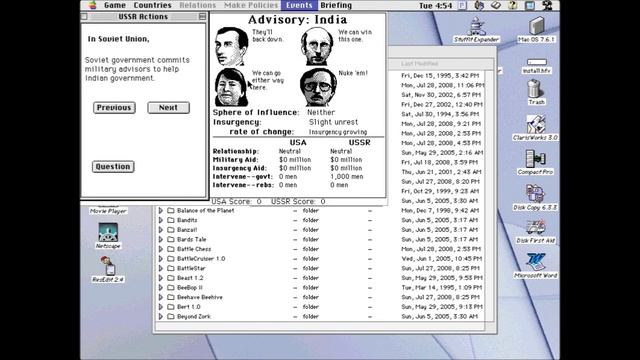Select the ResEdit 2.4 desktop icon
The image size is (640, 360).
(108, 266)
